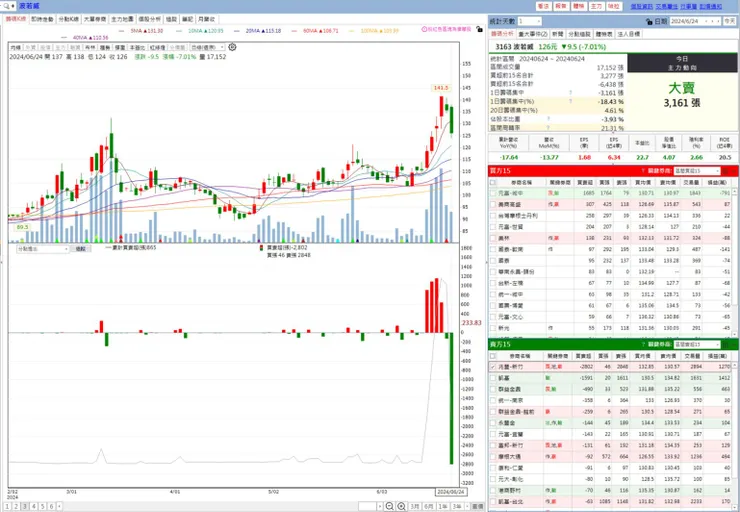
Task: Click the question mark in 賣方15 header
Action: tap(643, 344)
